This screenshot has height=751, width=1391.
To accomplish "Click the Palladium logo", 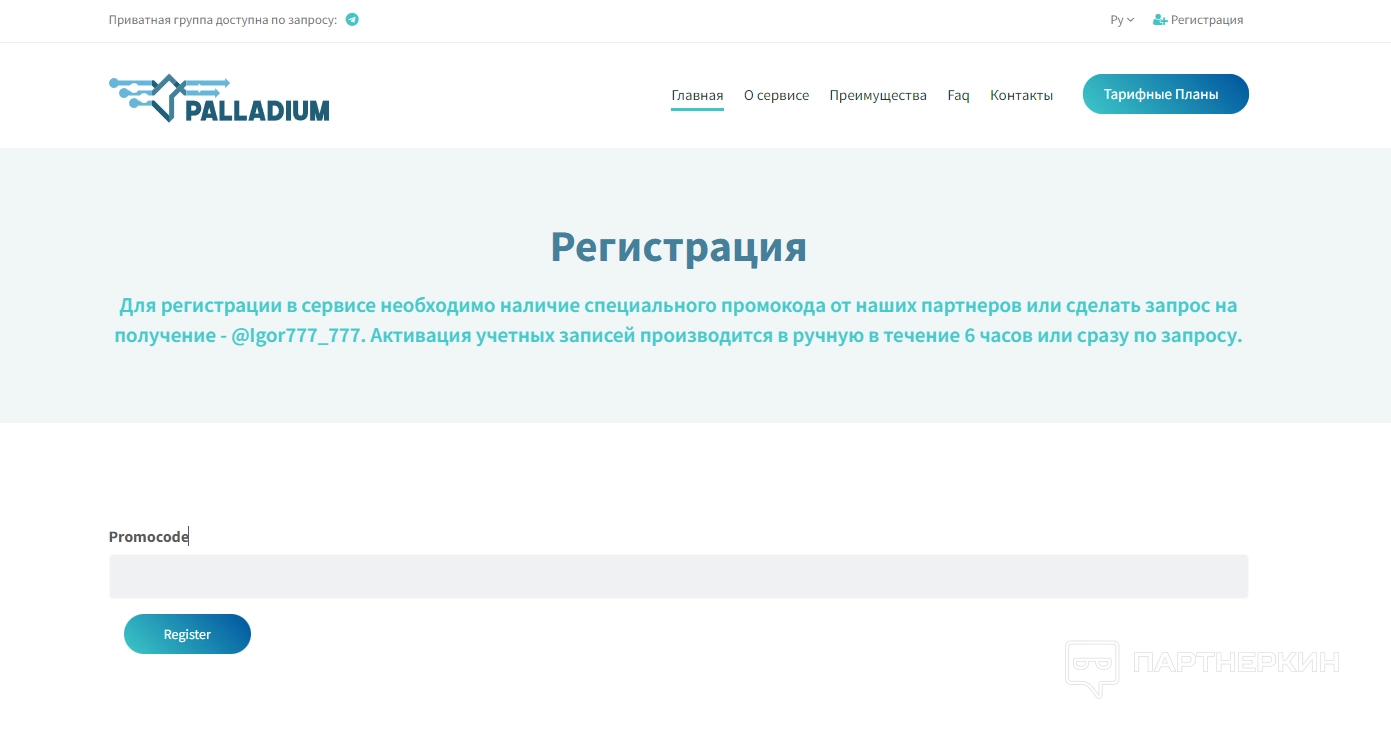I will 219,99.
